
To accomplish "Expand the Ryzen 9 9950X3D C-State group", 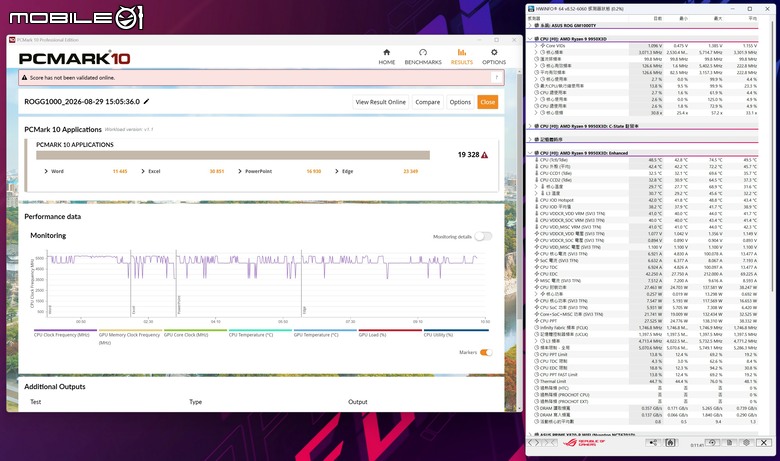I will pyautogui.click(x=530, y=126).
